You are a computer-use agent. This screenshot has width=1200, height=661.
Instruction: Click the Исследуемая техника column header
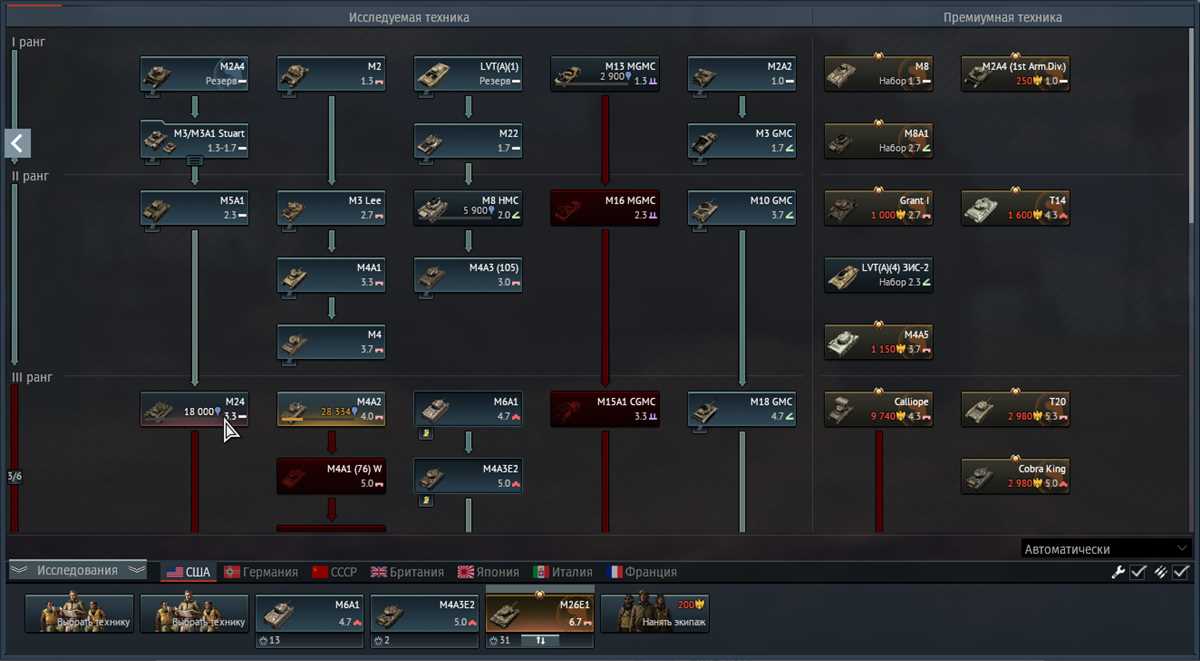pyautogui.click(x=409, y=17)
